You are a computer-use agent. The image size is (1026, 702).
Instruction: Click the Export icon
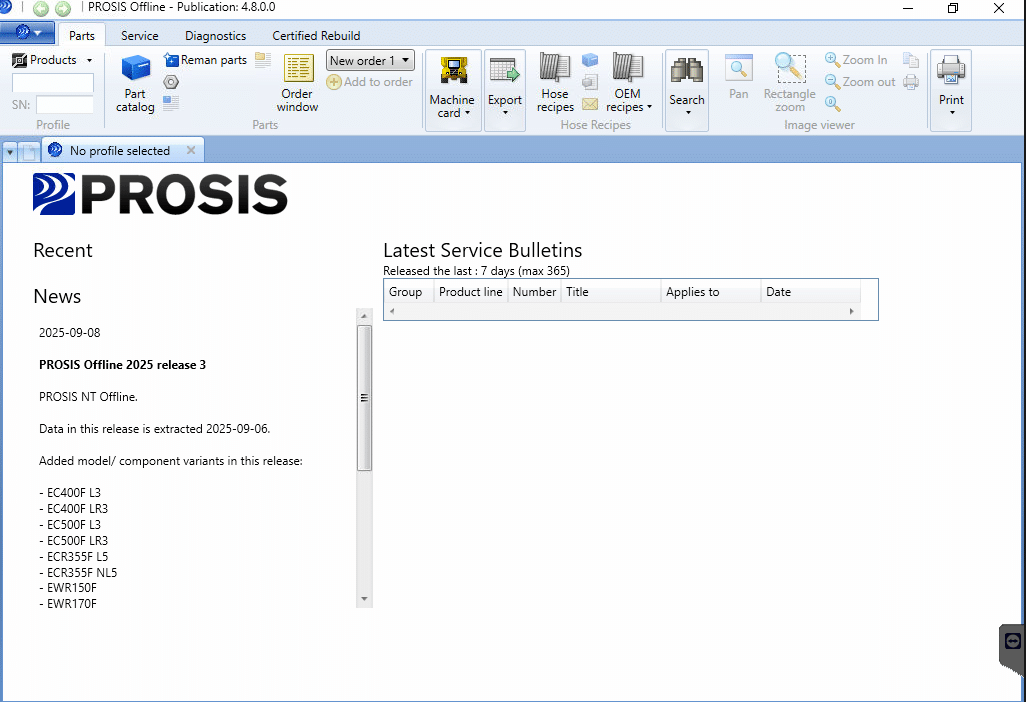[x=505, y=85]
